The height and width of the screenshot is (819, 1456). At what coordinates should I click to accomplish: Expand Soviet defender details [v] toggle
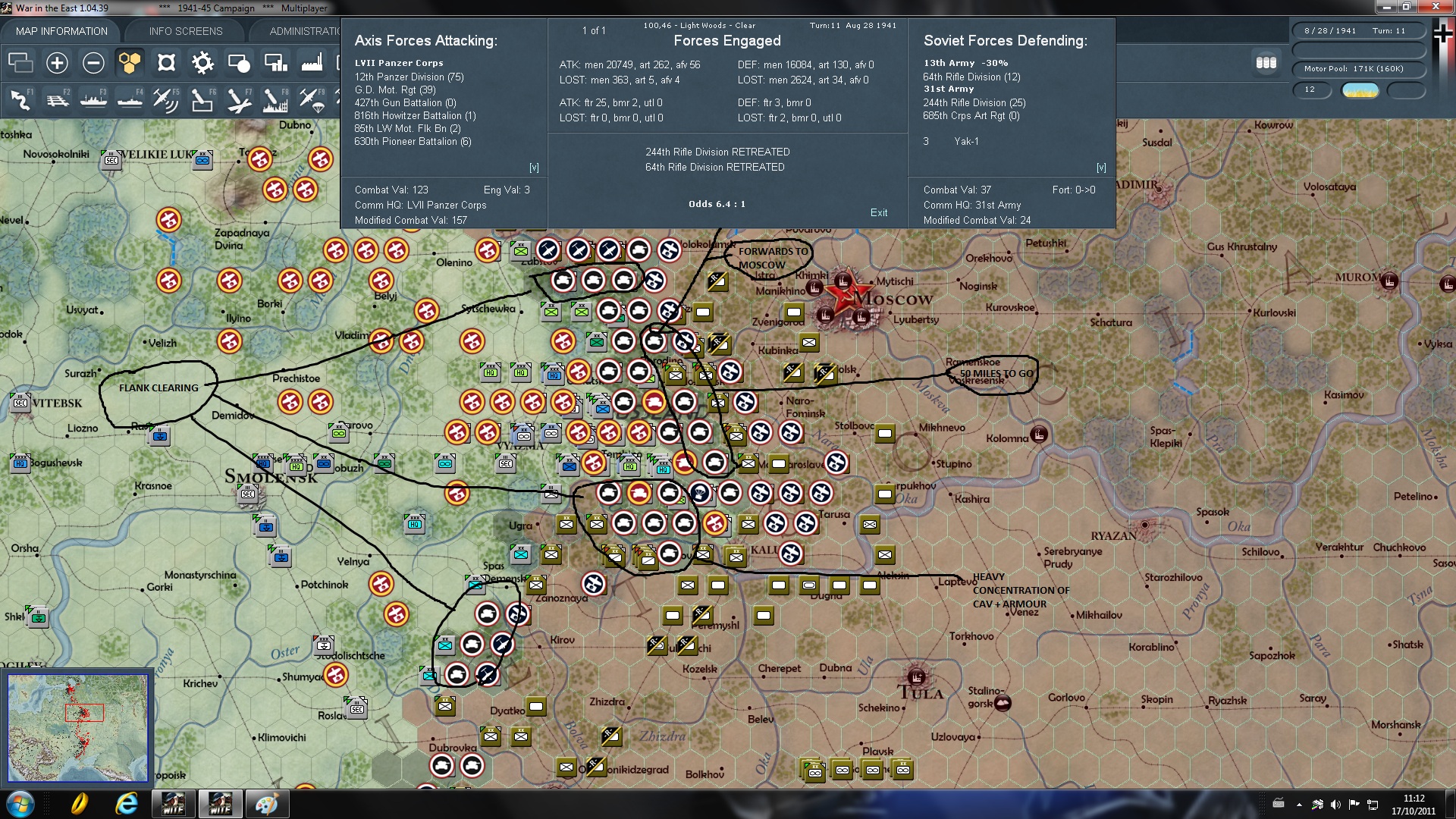coord(1101,168)
